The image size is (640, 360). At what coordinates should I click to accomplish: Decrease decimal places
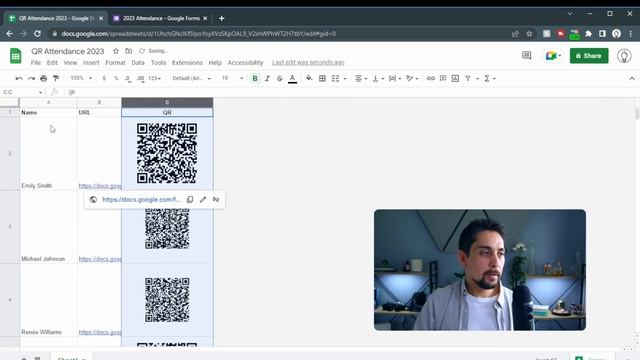[128, 78]
